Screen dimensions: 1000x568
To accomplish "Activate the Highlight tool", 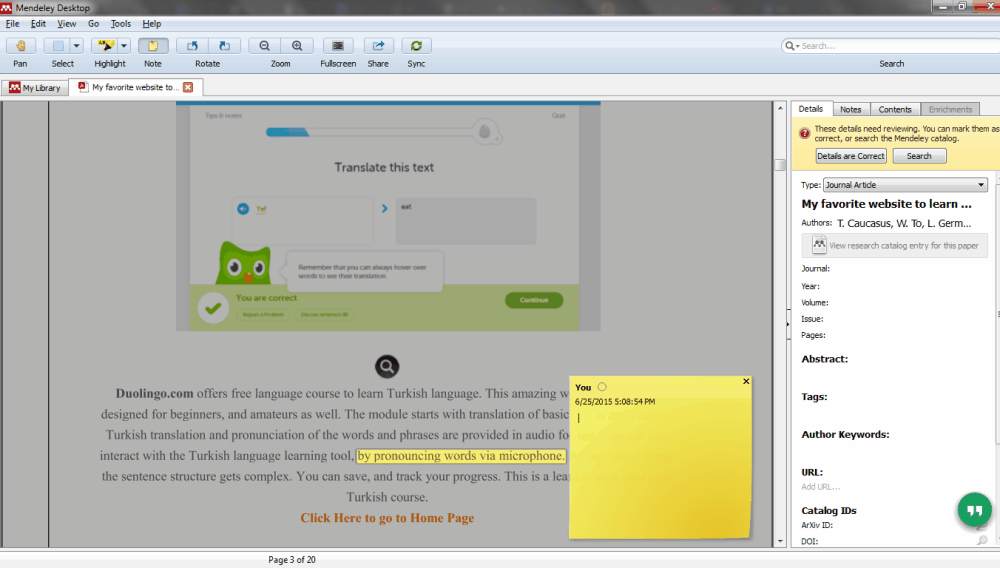I will [105, 46].
